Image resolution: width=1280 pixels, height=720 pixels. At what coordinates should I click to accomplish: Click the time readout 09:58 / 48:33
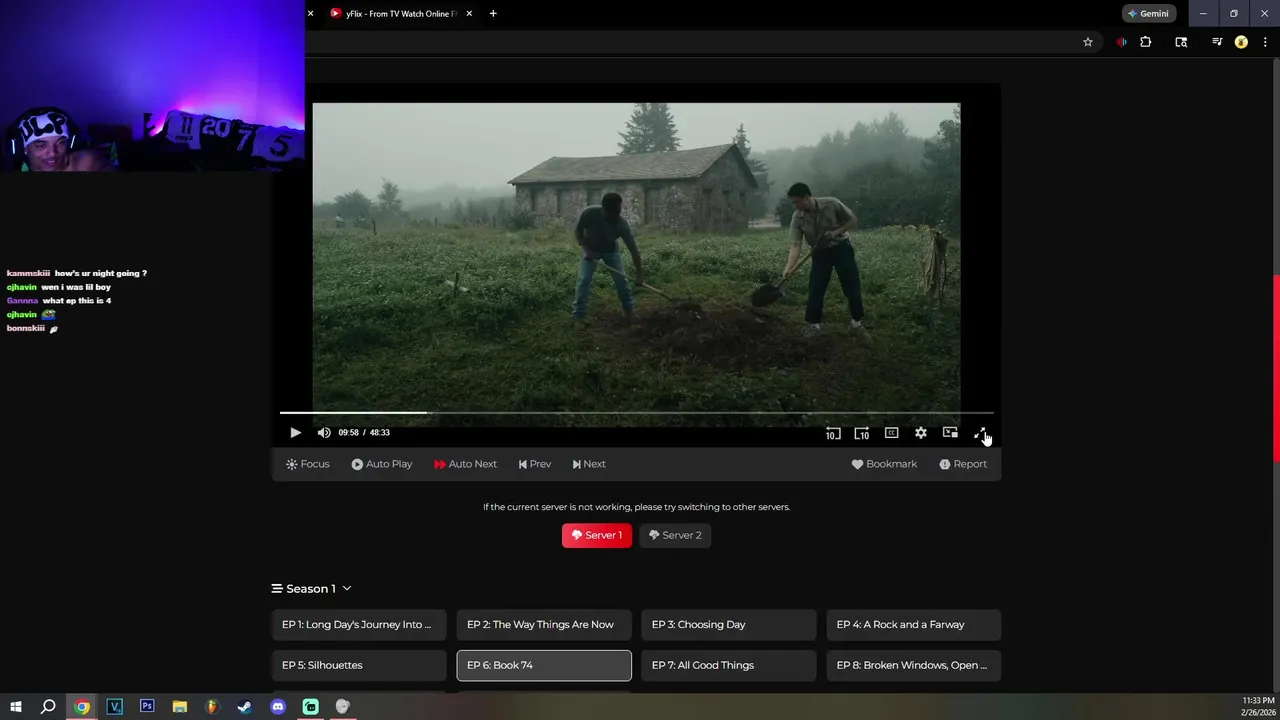(x=364, y=433)
